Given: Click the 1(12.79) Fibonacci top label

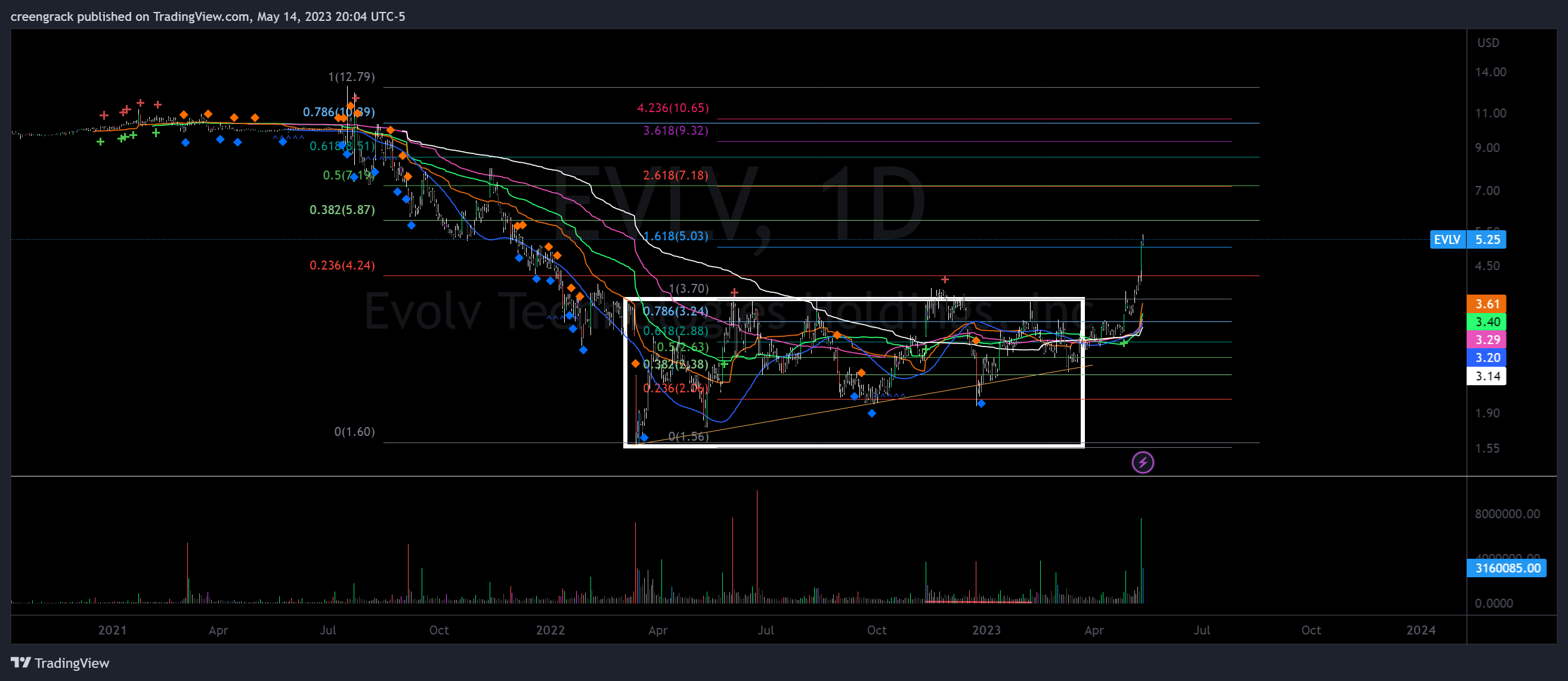Looking at the screenshot, I should coord(351,77).
